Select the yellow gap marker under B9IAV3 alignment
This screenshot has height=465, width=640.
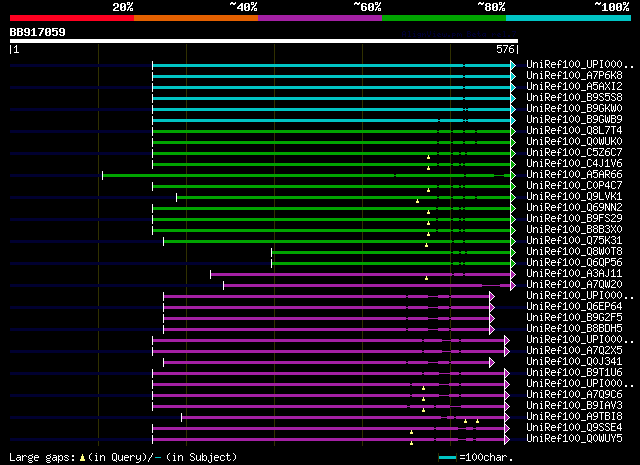[423, 410]
